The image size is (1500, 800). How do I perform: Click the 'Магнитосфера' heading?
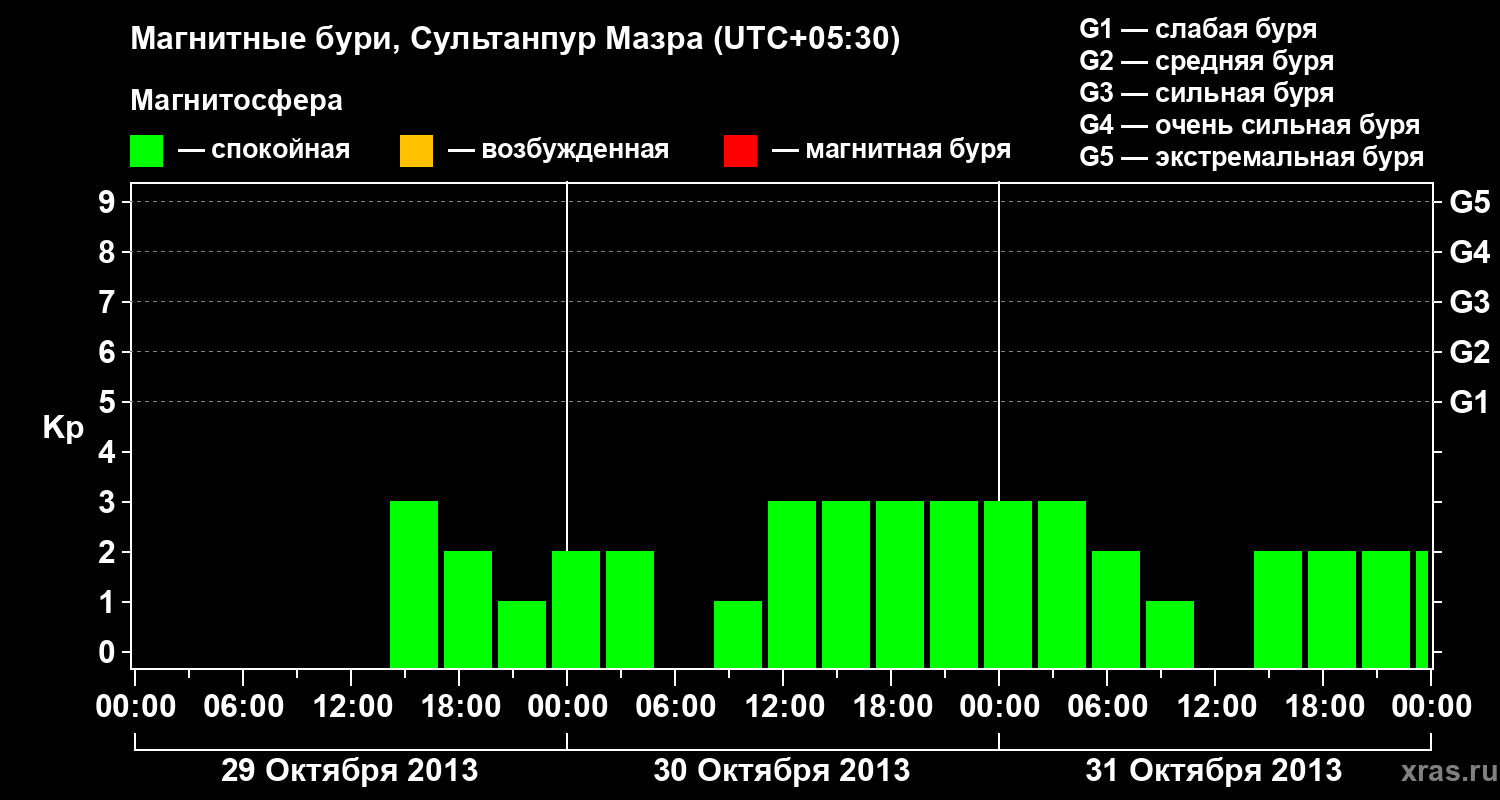click(x=236, y=101)
